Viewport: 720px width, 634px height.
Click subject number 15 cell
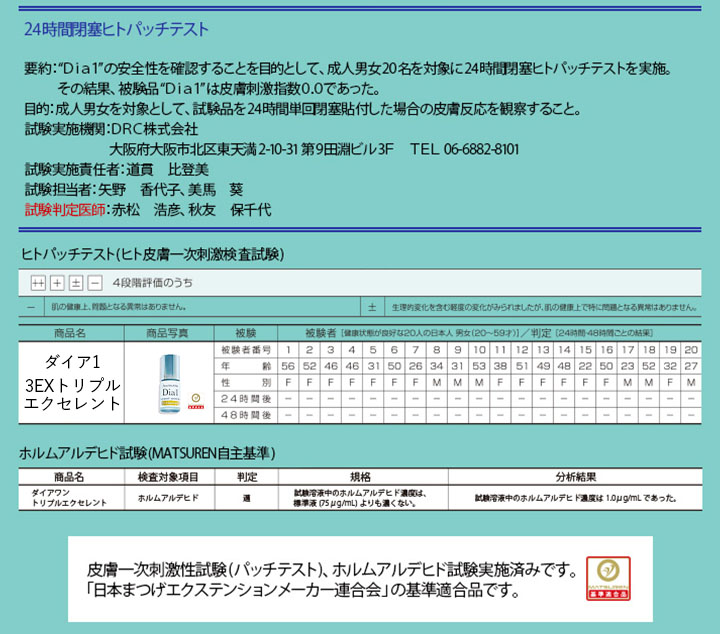(585, 350)
